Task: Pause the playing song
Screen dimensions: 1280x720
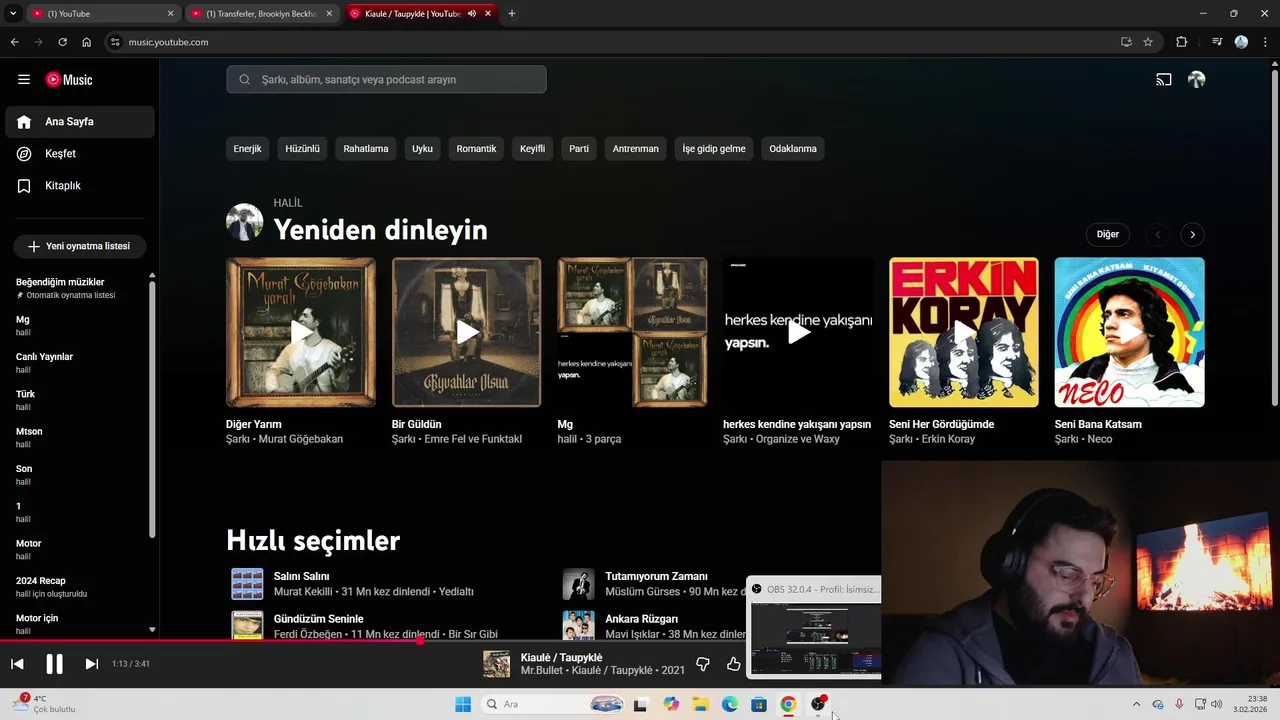Action: click(x=54, y=664)
